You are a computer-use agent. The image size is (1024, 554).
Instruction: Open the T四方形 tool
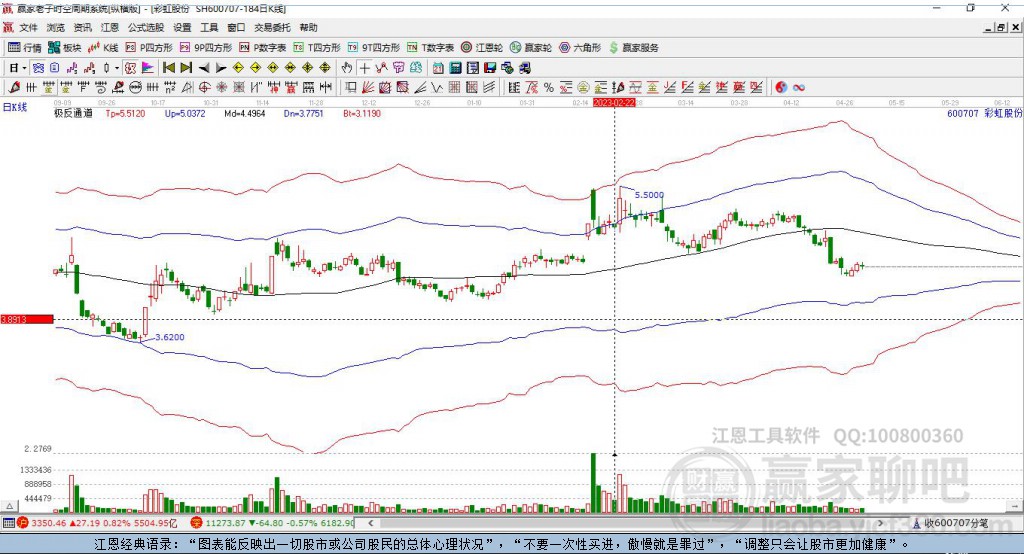(317, 48)
